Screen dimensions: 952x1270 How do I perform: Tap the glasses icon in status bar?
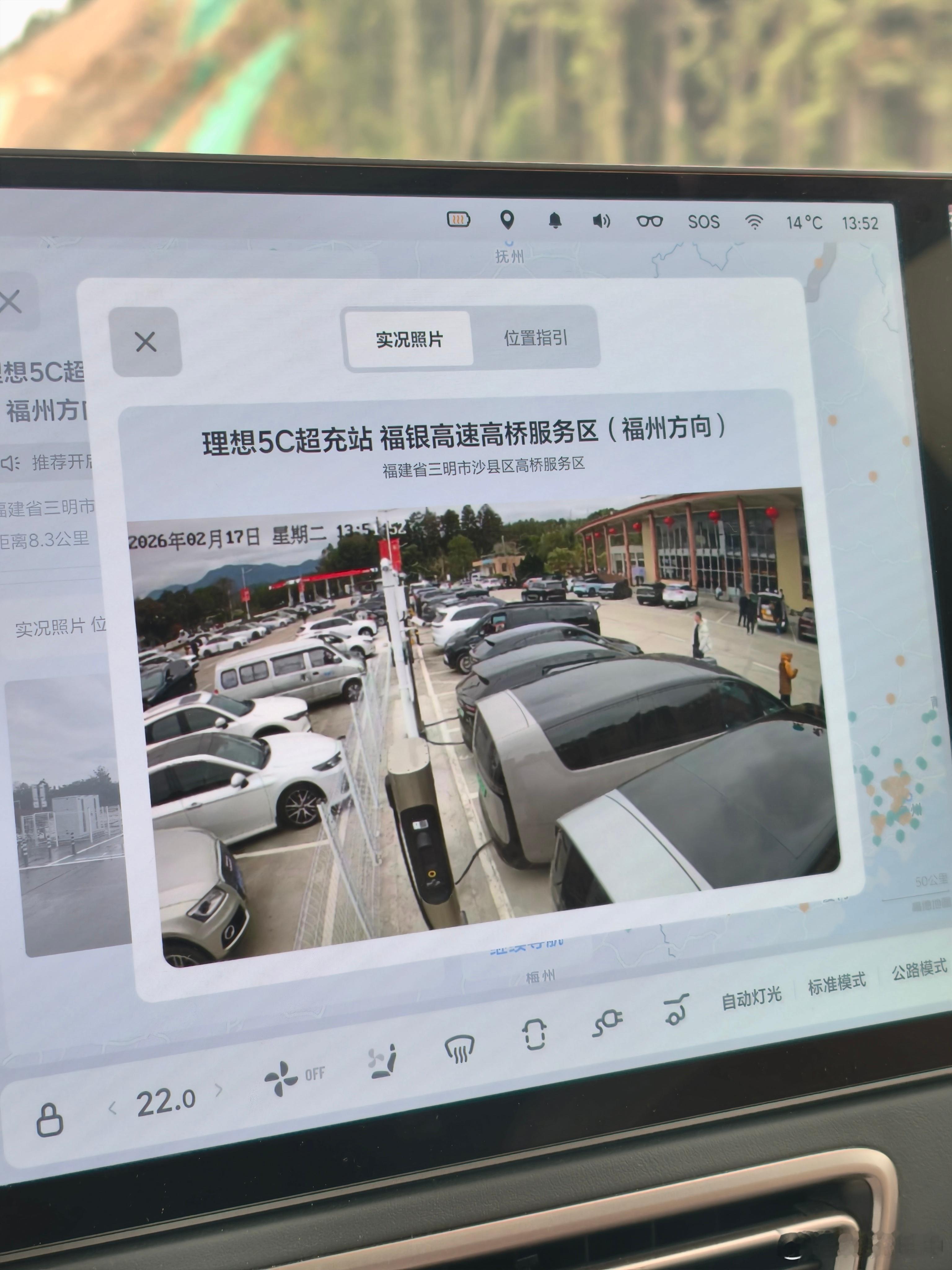pos(650,221)
